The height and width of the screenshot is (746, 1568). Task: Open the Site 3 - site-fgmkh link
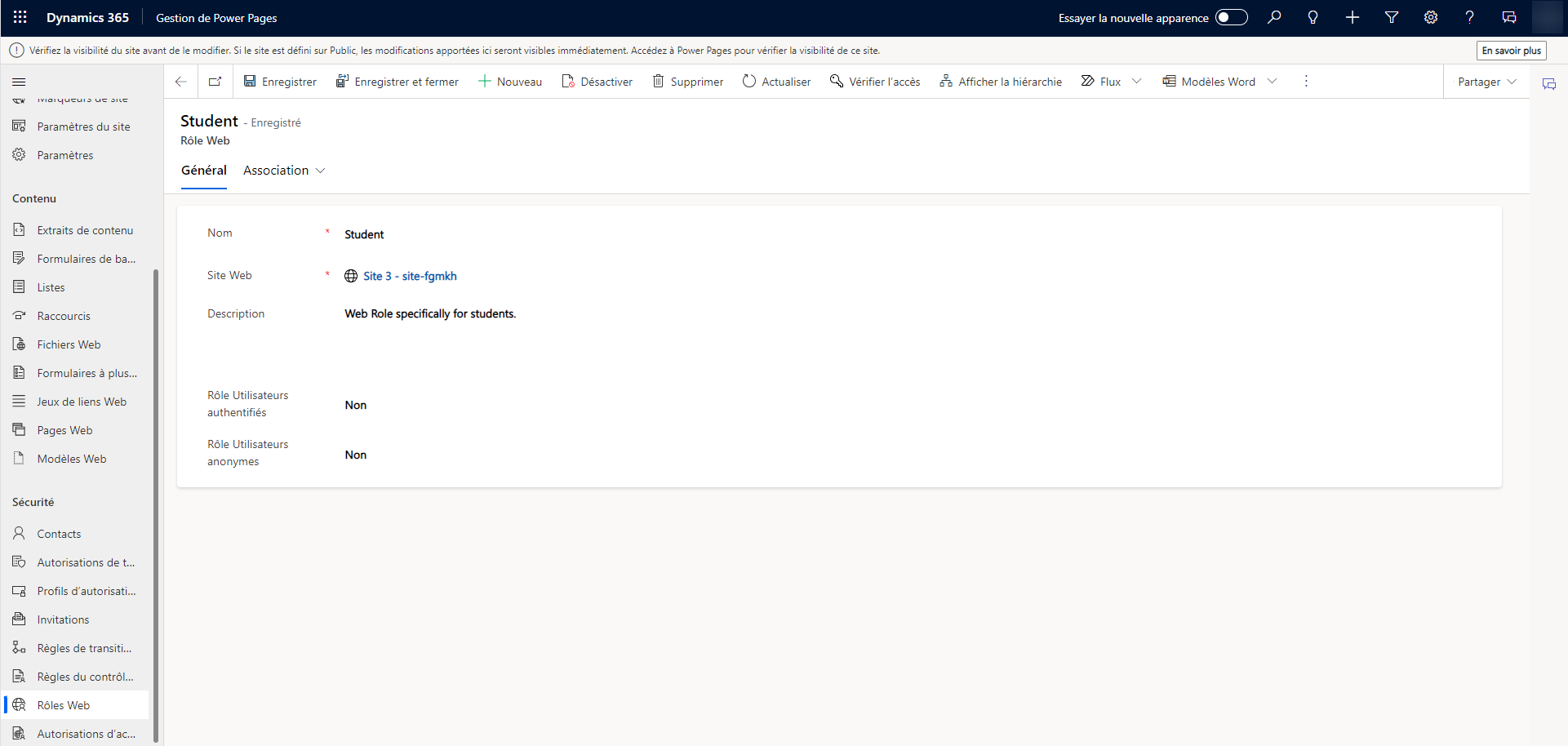tap(410, 276)
